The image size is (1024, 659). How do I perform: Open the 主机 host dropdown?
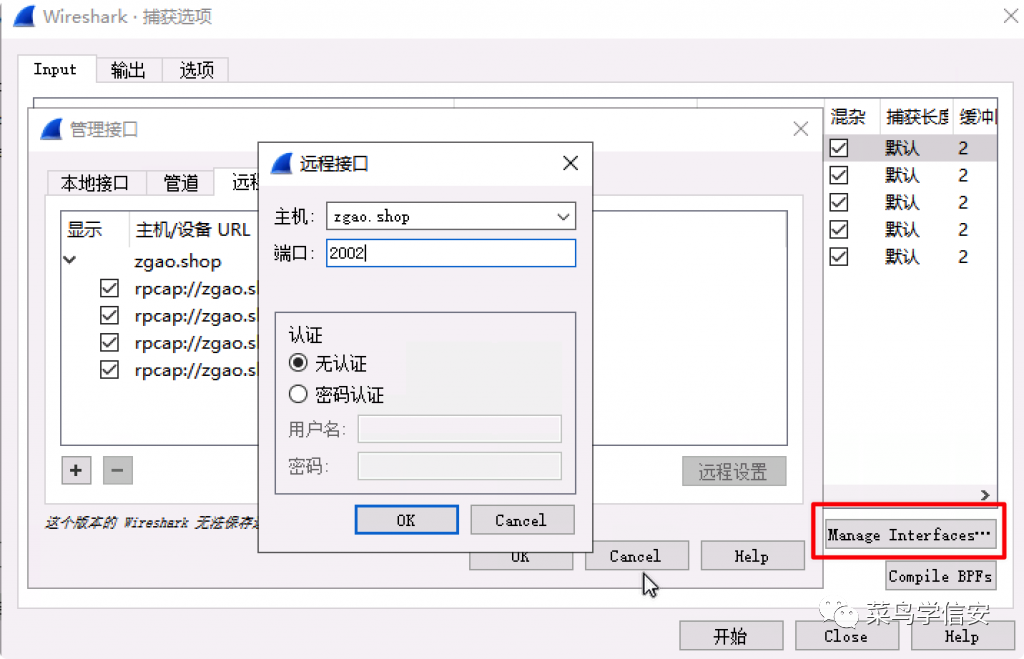(x=563, y=217)
